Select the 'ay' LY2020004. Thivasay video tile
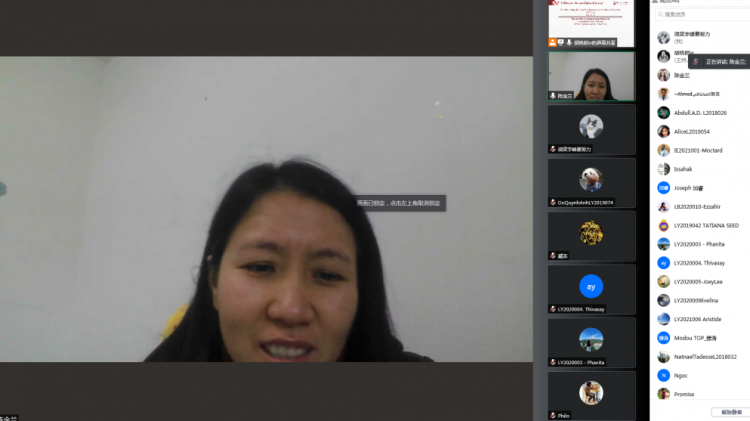The height and width of the screenshot is (421, 750). pyautogui.click(x=591, y=289)
